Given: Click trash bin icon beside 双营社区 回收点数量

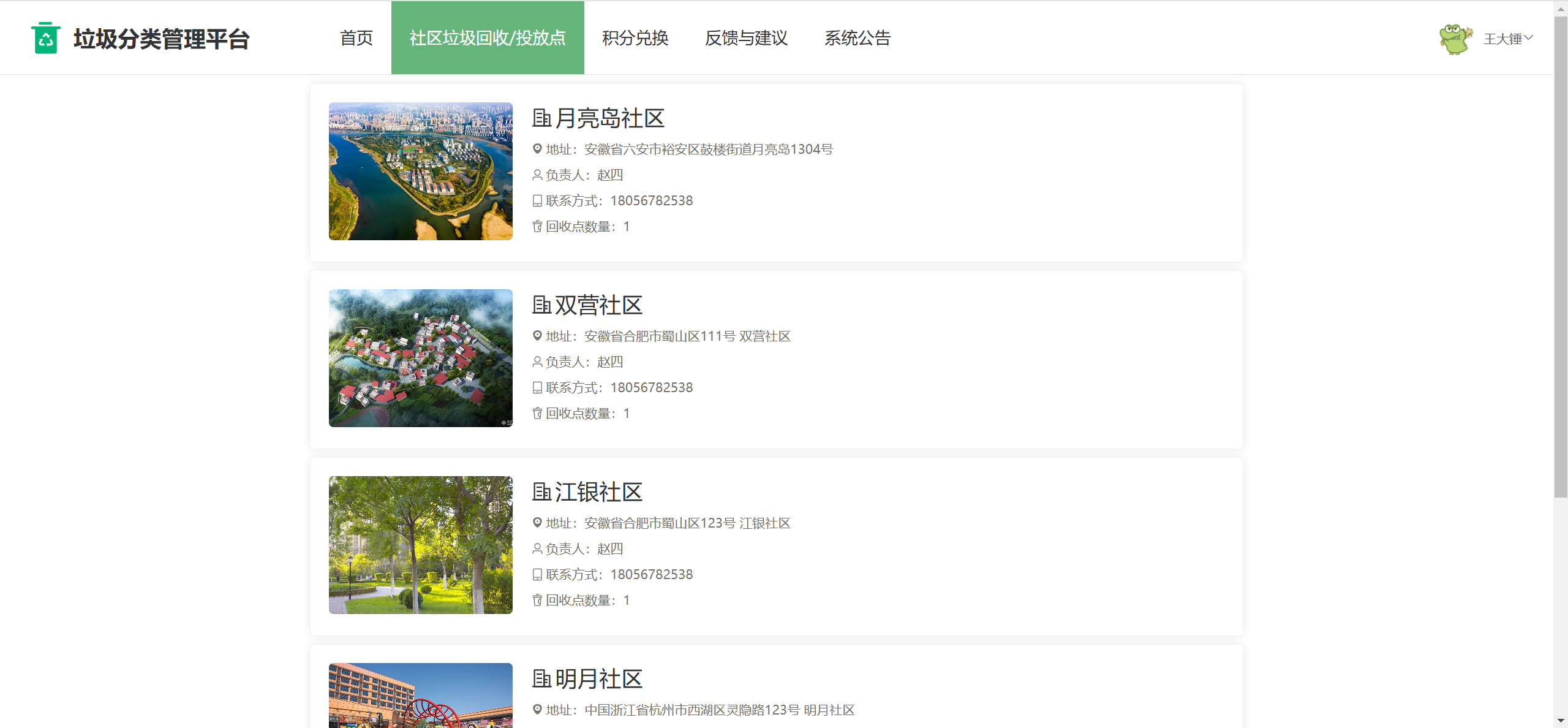Looking at the screenshot, I should click(537, 414).
